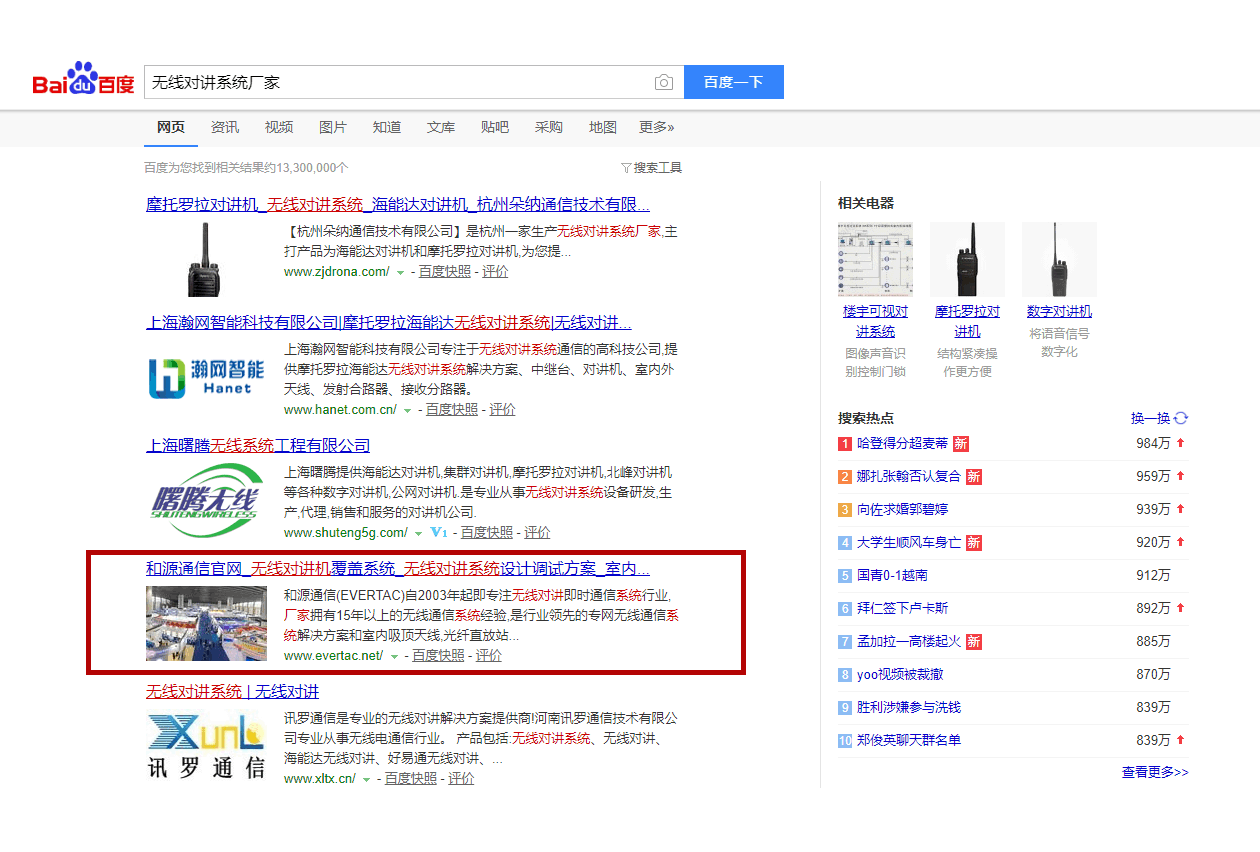1260x852 pixels.
Task: Open hot search yoo视频被裁撤
Action: click(x=900, y=674)
